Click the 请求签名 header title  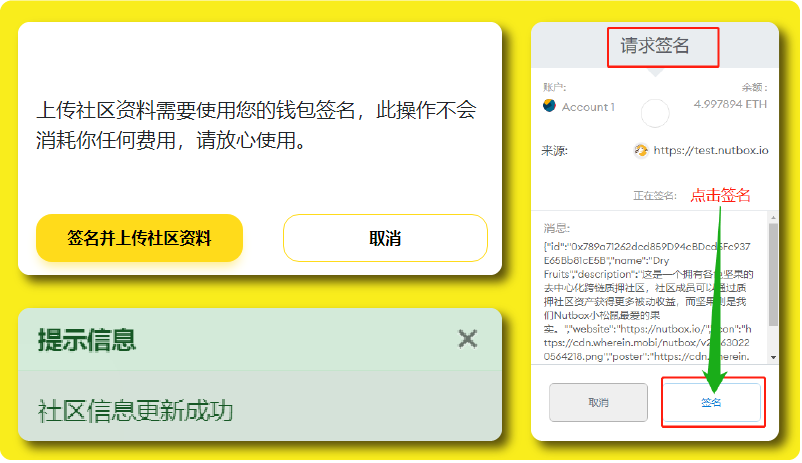click(655, 46)
